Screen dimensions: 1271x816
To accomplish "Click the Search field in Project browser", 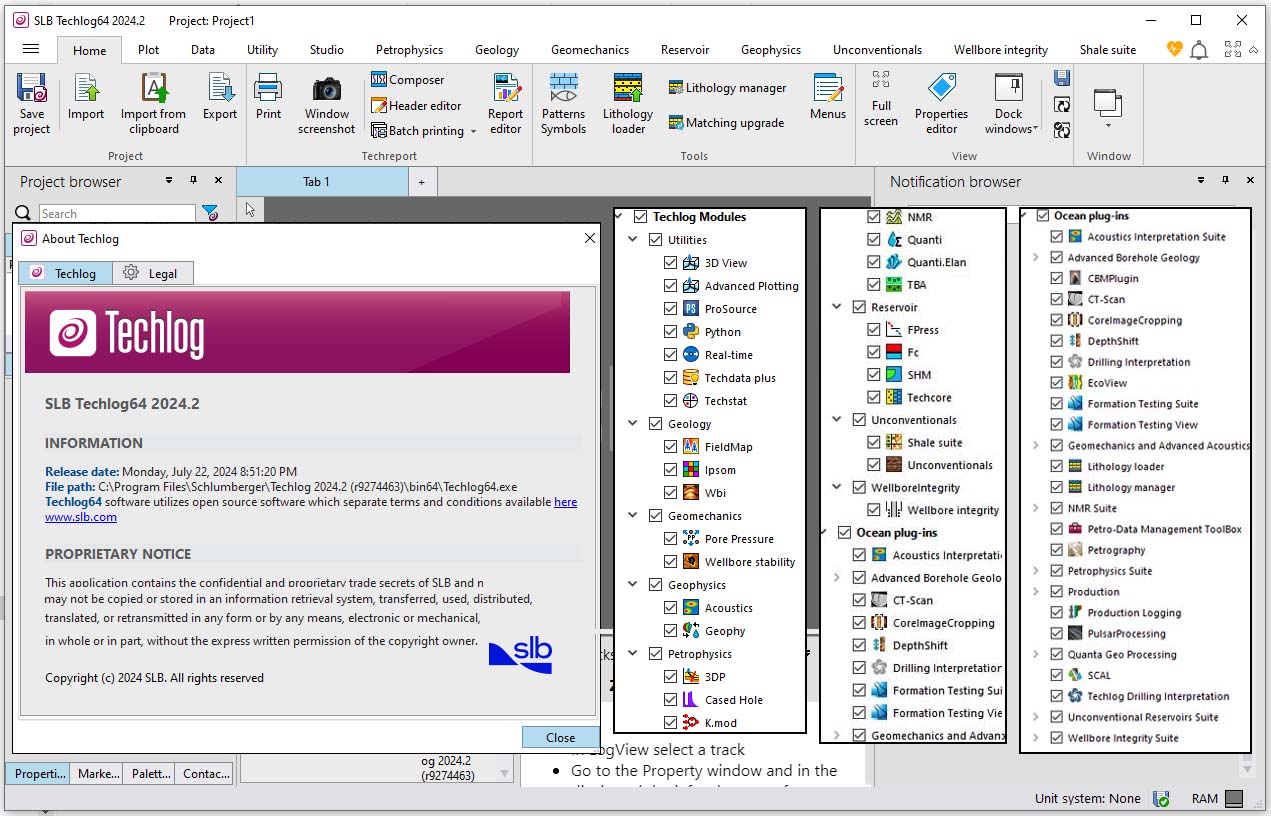I will (117, 213).
